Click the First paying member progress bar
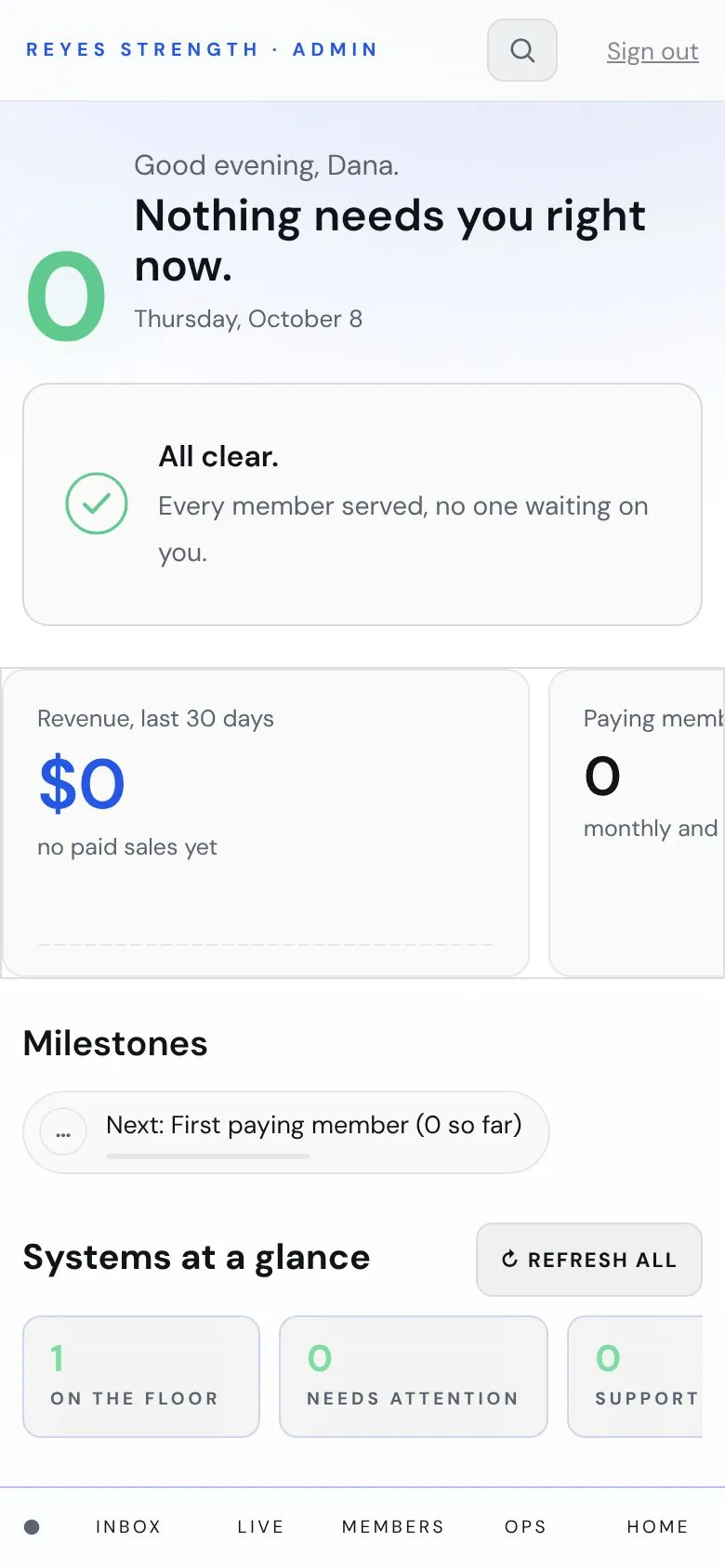Screen dimensions: 725x1568 208,1156
